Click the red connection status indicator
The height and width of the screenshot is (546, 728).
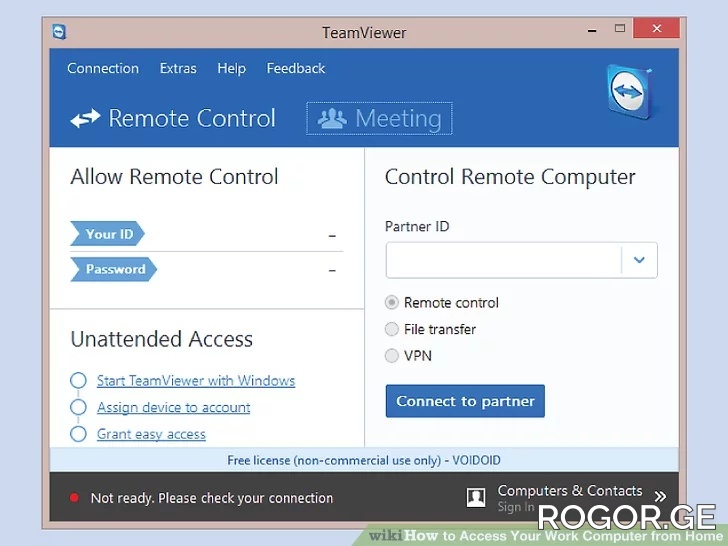74,498
